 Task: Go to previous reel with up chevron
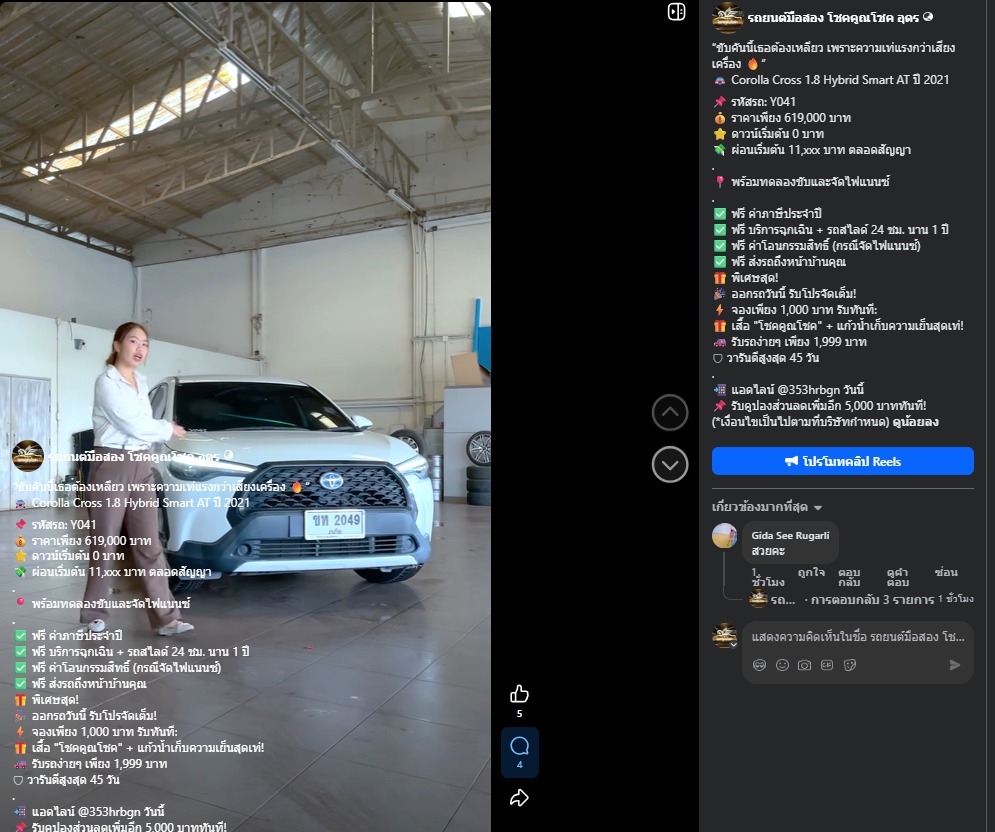670,413
